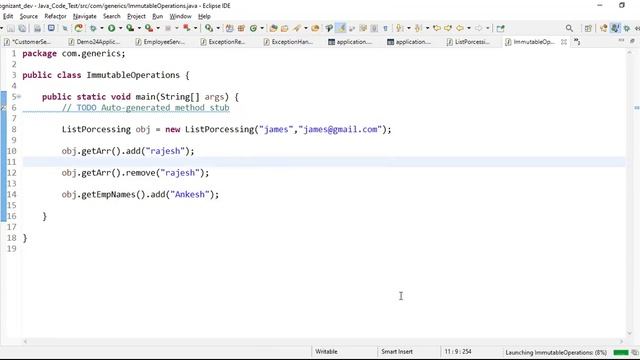Click the Save All toolbar icon

tap(22, 28)
